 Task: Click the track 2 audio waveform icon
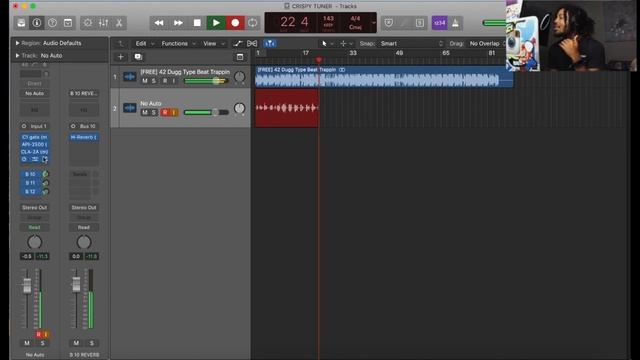[130, 108]
